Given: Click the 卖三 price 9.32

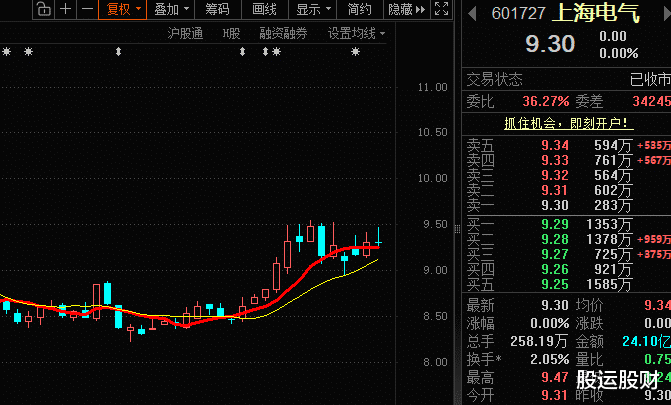Looking at the screenshot, I should (x=555, y=176).
